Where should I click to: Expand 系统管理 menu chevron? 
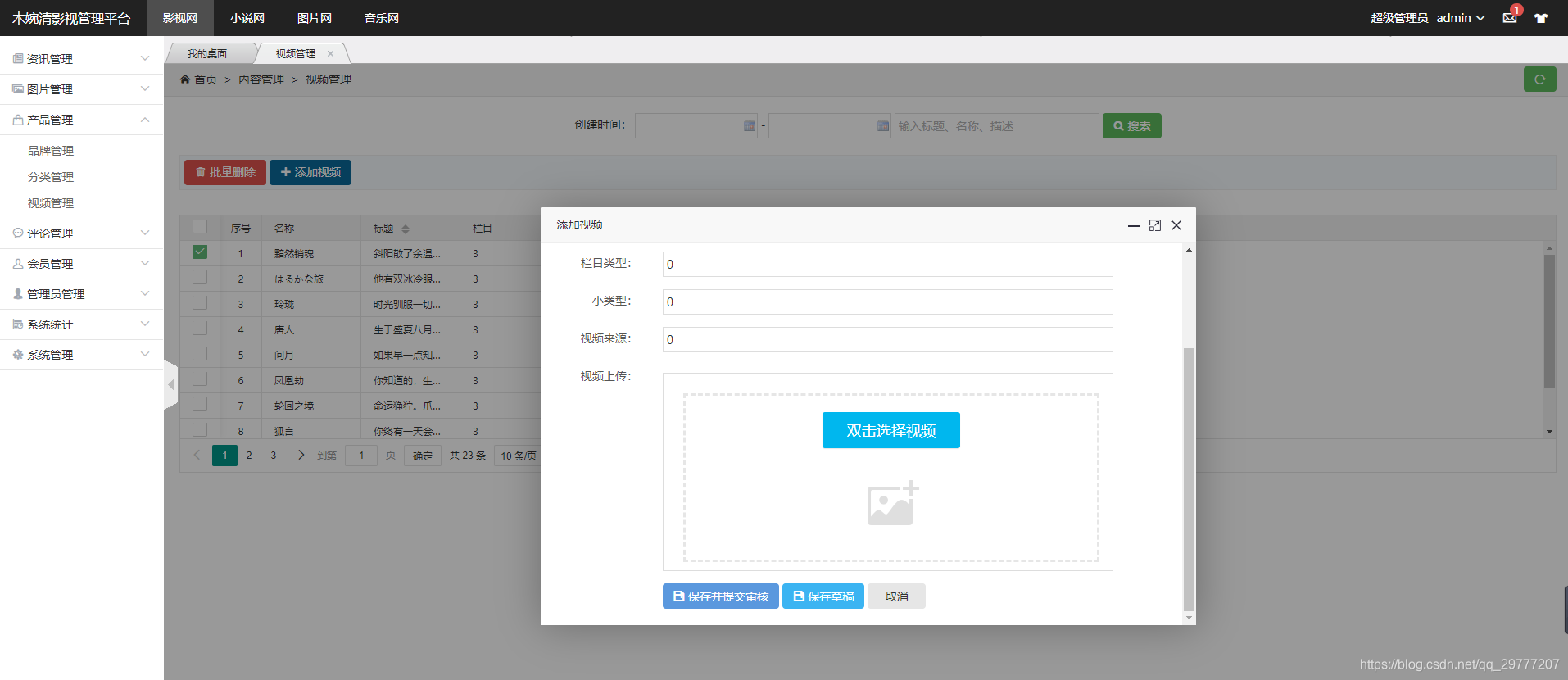point(145,355)
